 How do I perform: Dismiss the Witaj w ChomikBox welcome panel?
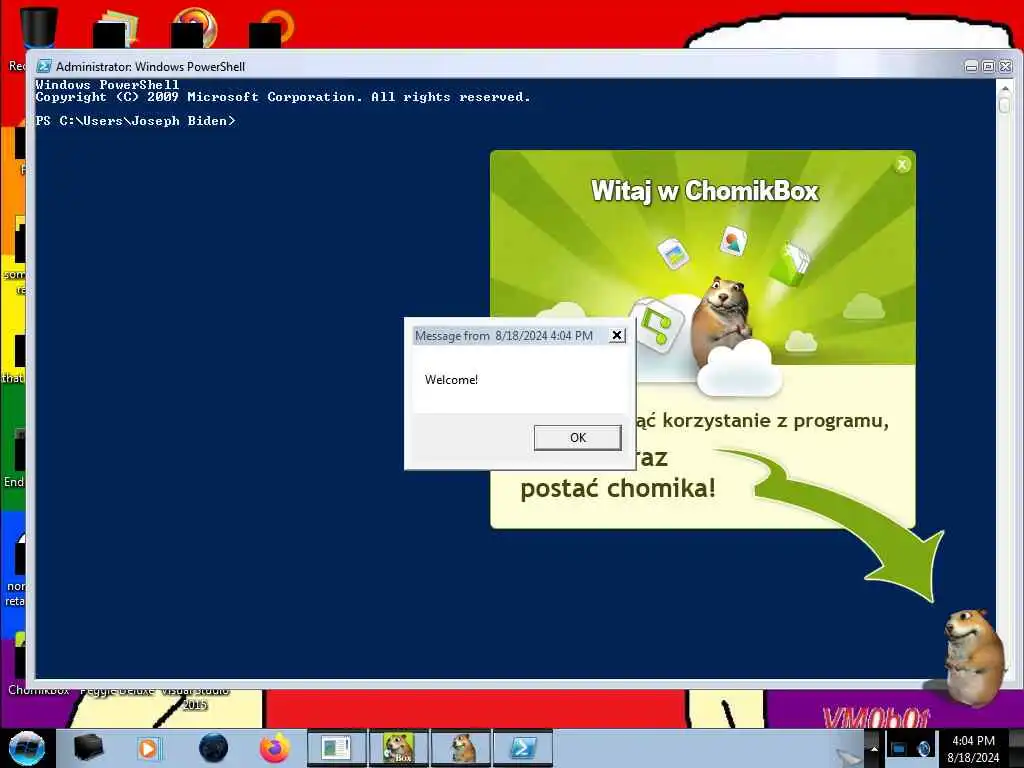[902, 165]
